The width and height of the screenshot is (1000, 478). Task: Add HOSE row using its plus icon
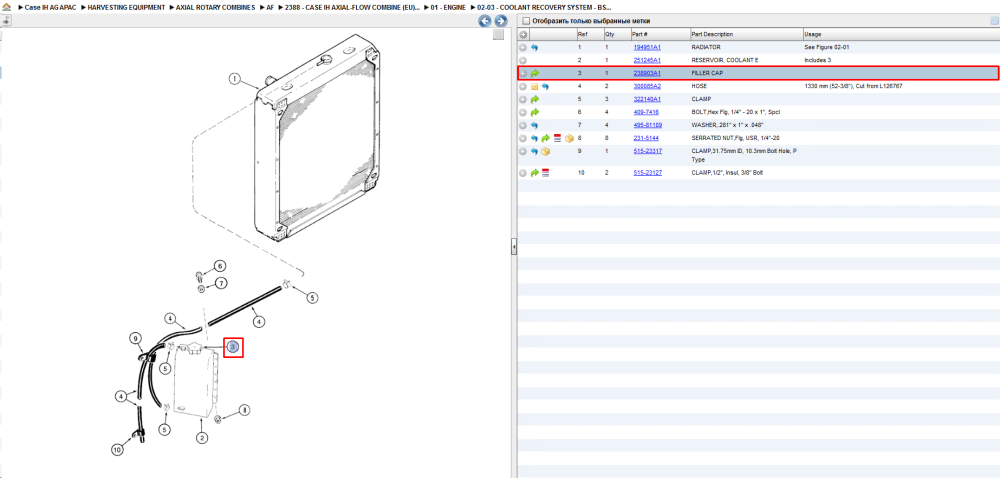[523, 86]
